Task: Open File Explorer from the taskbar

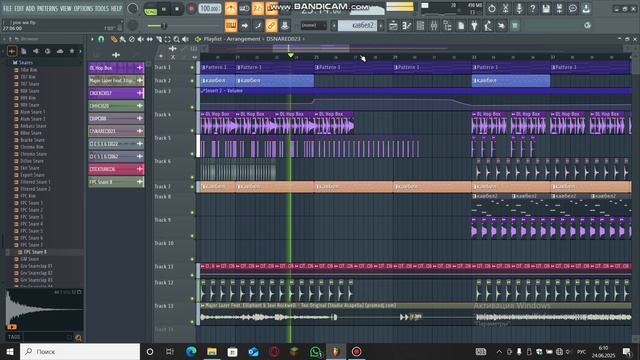Action: coord(212,351)
